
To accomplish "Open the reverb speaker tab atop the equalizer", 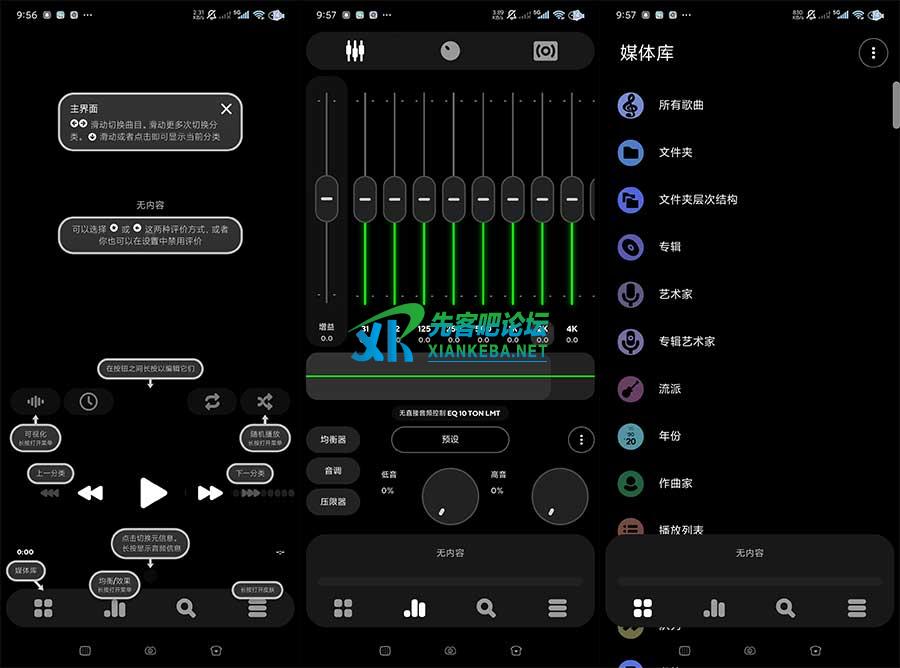I will click(545, 51).
